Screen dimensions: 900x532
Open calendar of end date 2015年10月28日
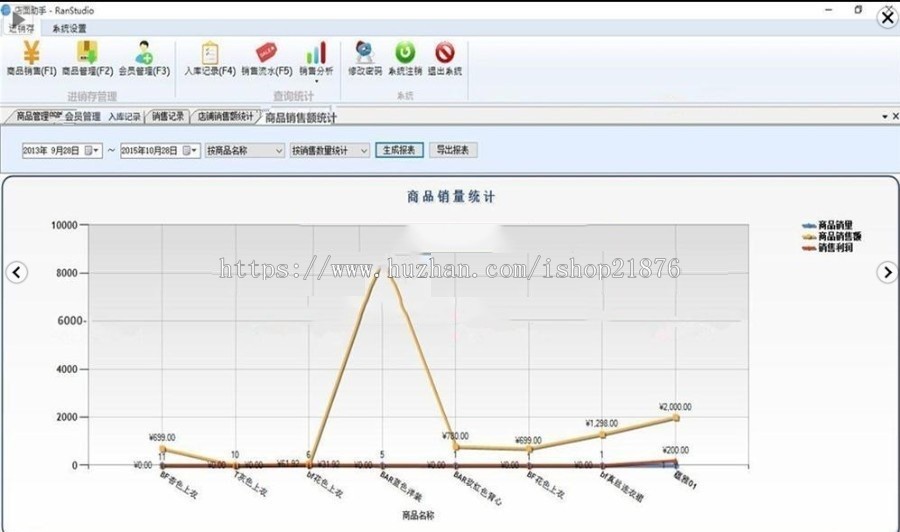click(189, 150)
